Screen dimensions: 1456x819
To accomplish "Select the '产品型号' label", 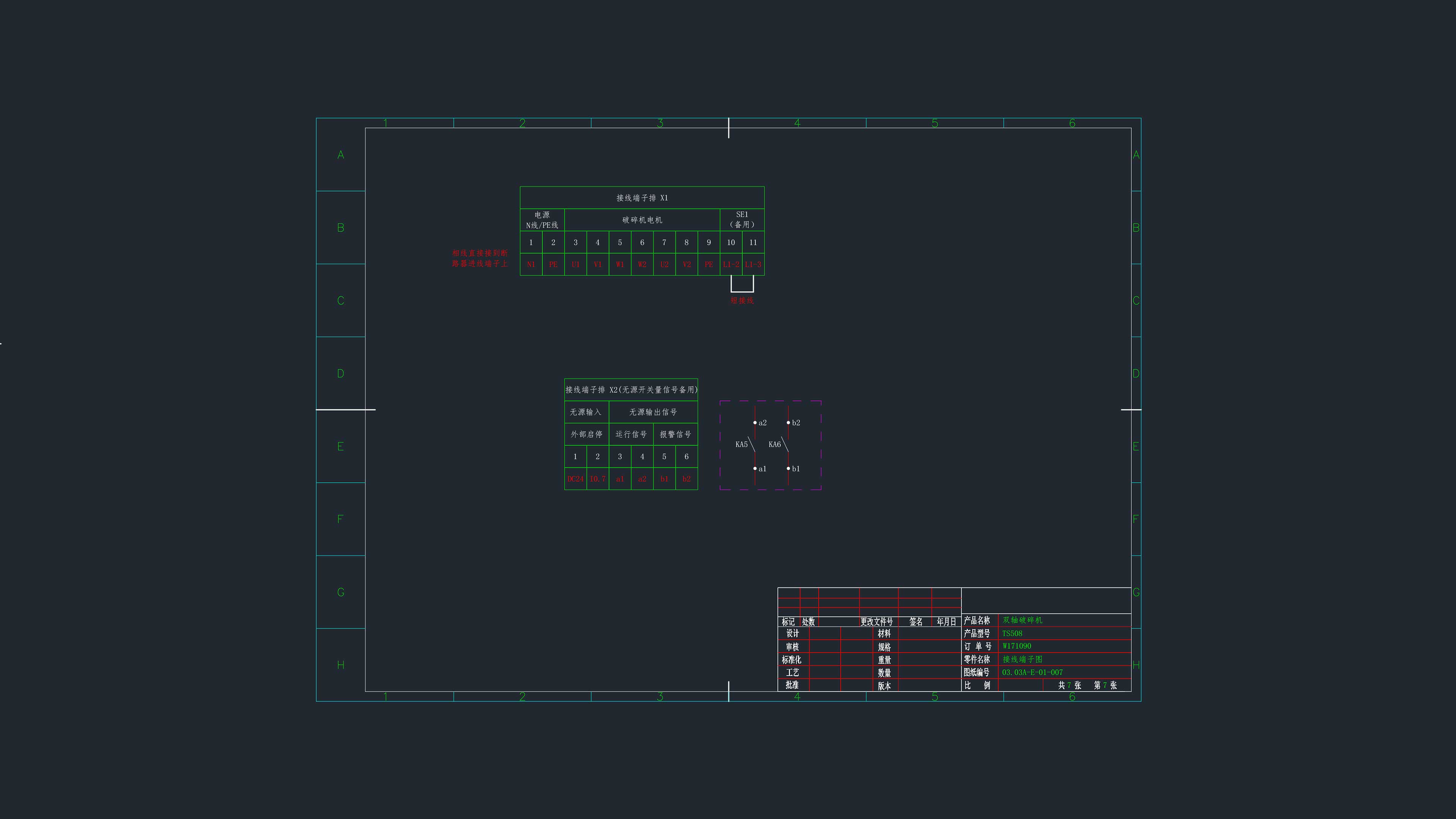I will click(977, 634).
